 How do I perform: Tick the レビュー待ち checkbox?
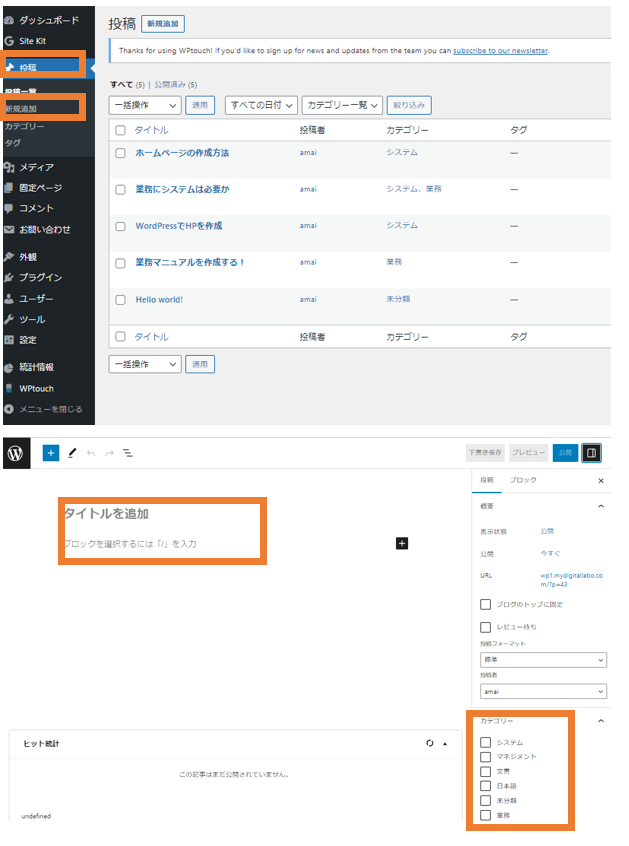point(486,627)
